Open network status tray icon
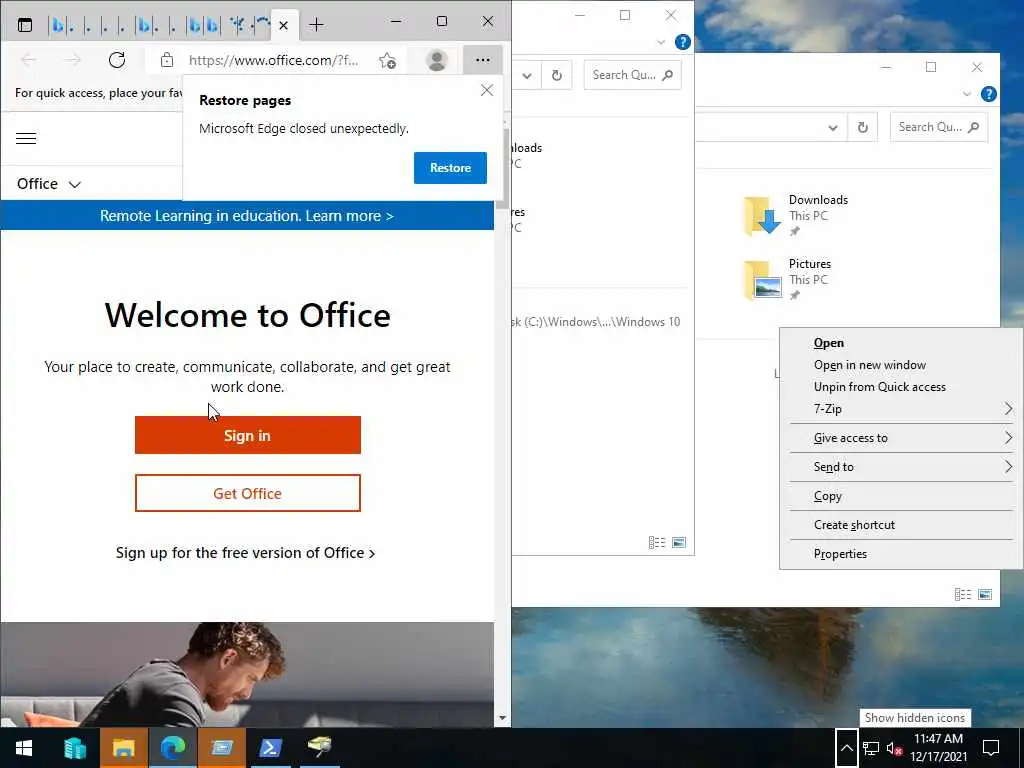Image resolution: width=1024 pixels, height=768 pixels. 871,748
